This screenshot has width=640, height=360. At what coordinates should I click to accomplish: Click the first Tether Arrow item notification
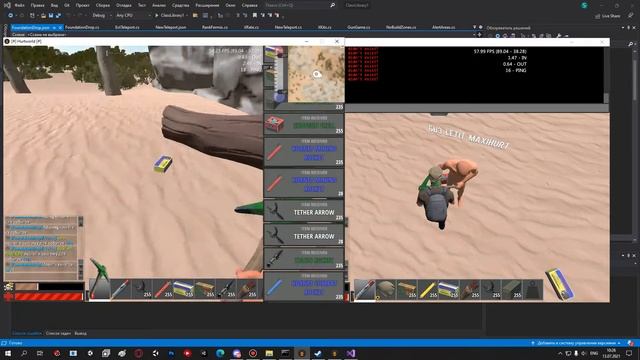pyautogui.click(x=304, y=211)
